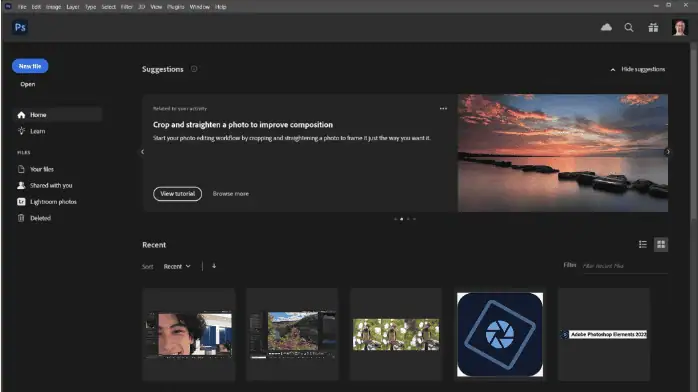Open the user profile avatar
Viewport: 698px width, 392px height.
[679, 28]
